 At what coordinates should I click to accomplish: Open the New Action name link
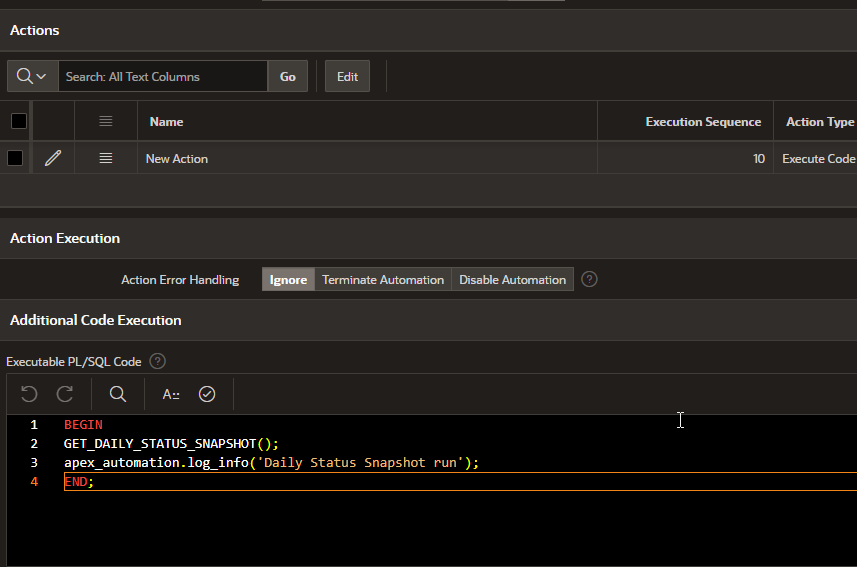click(177, 158)
